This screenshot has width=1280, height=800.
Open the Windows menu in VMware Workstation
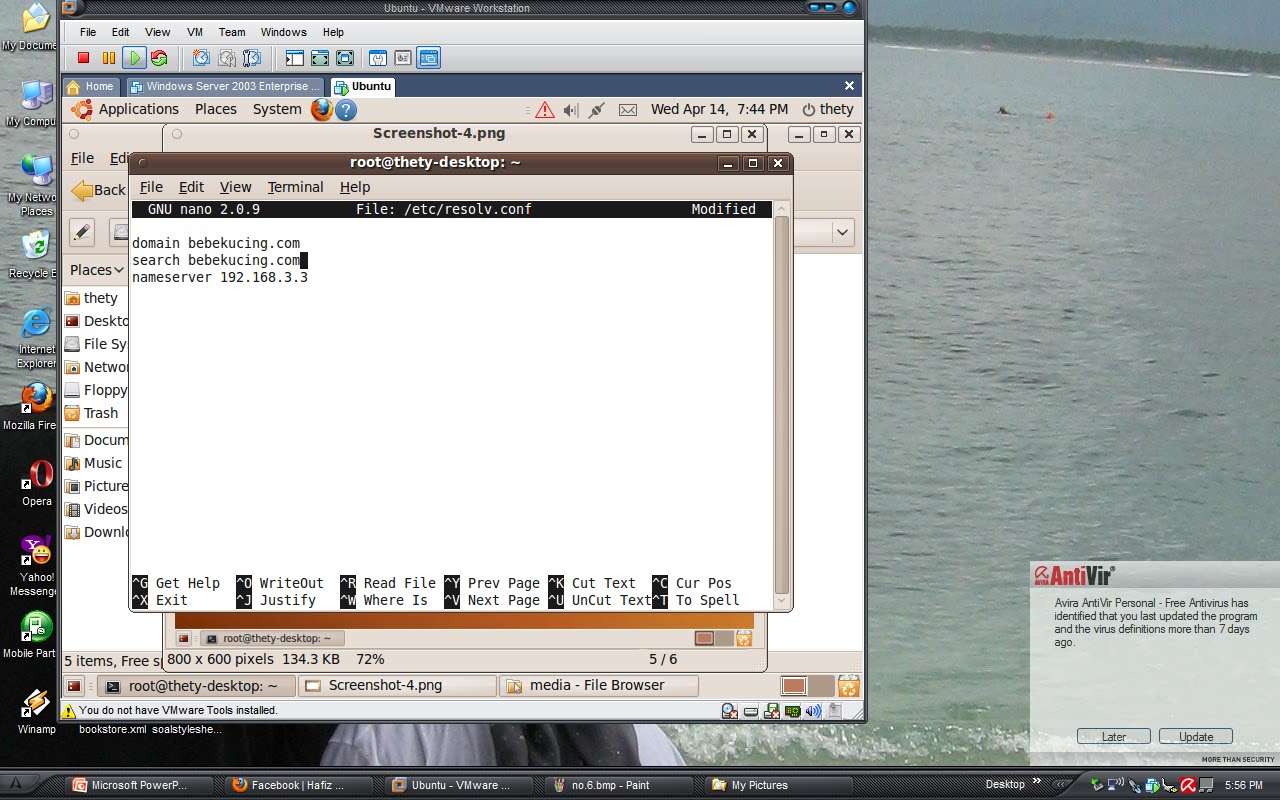(x=284, y=32)
